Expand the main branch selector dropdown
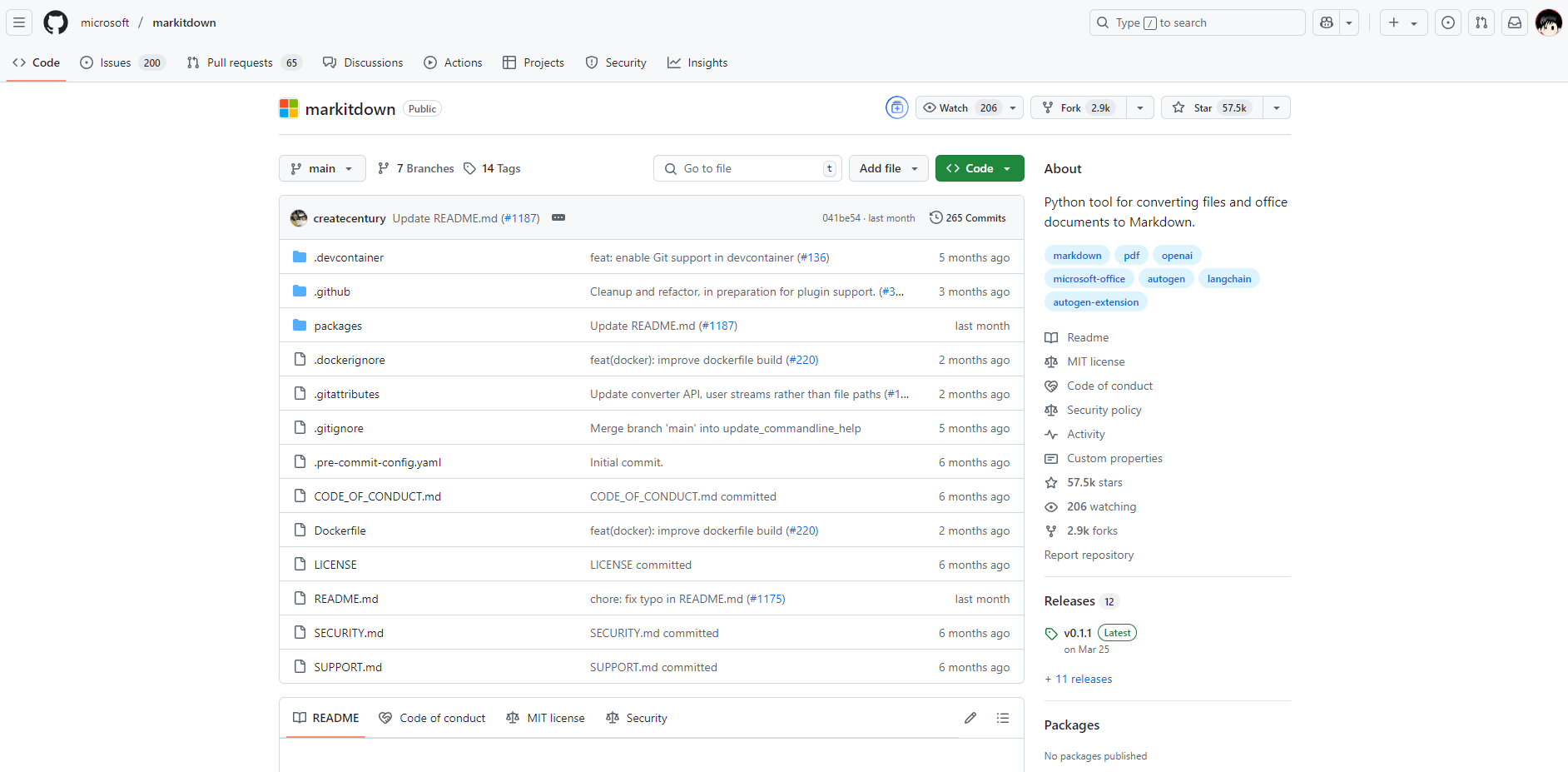The width and height of the screenshot is (1568, 772). [x=322, y=168]
